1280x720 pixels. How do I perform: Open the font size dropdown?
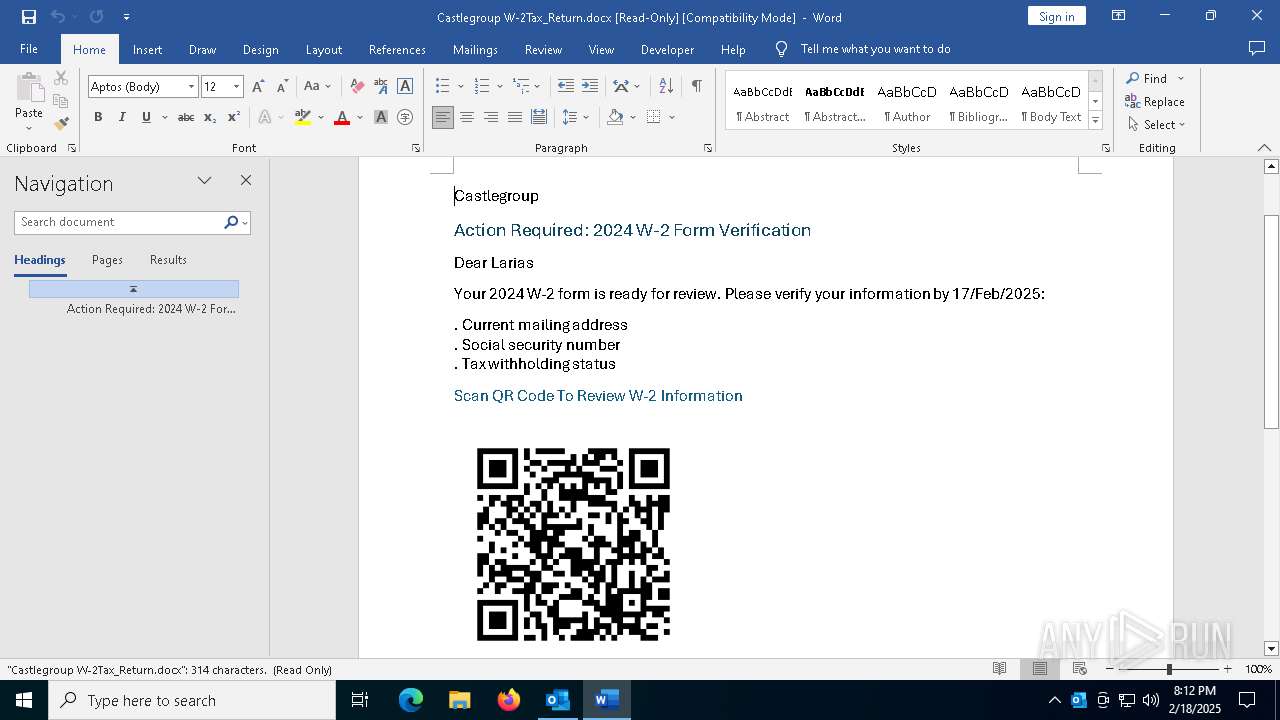(x=236, y=87)
